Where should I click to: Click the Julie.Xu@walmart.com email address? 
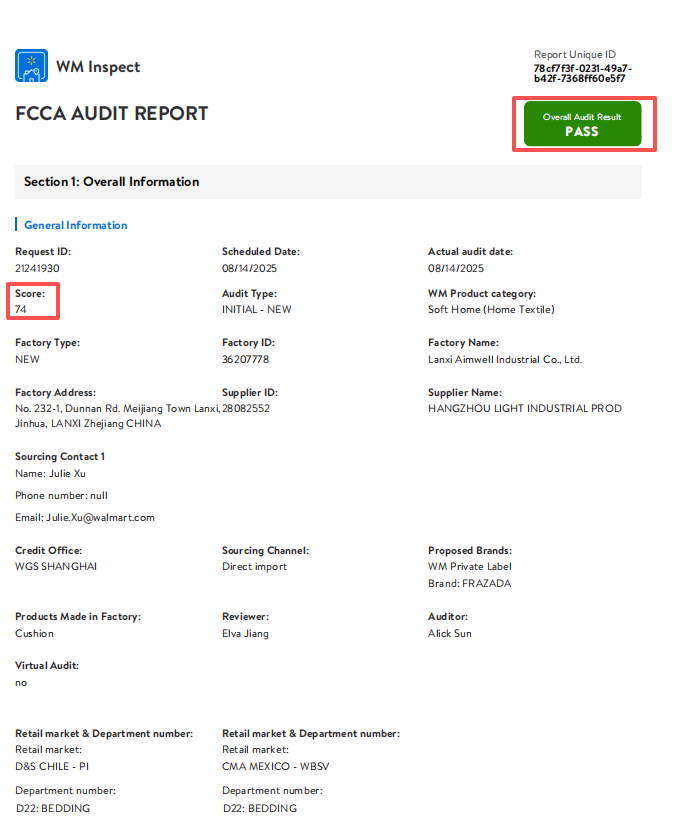click(100, 518)
